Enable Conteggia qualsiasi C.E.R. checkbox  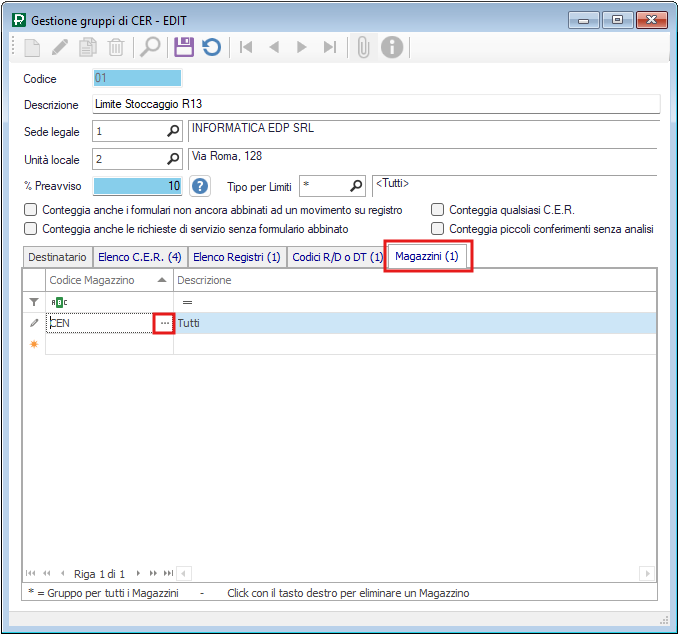click(x=438, y=211)
